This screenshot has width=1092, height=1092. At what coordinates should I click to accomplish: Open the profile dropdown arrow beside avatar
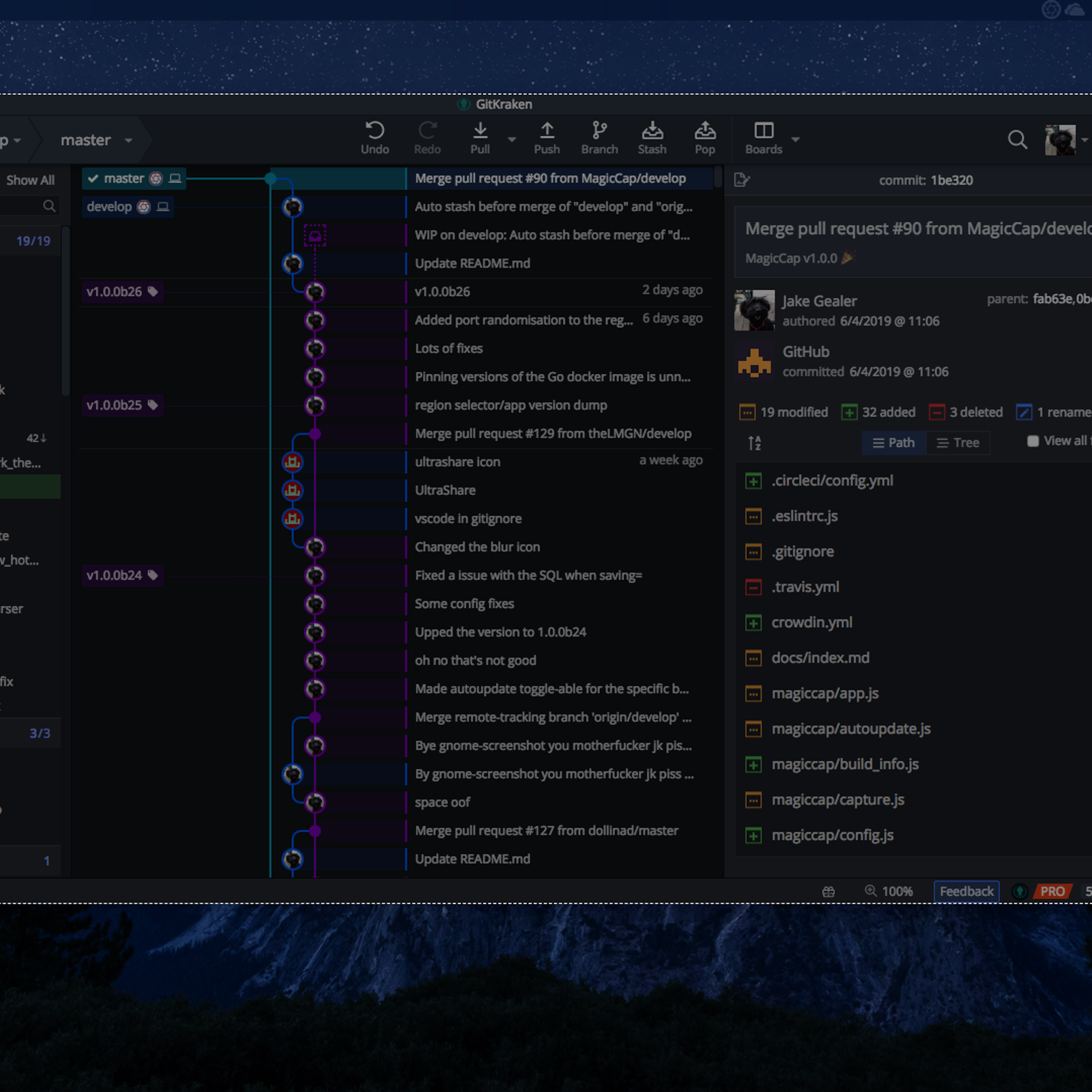point(1084,140)
